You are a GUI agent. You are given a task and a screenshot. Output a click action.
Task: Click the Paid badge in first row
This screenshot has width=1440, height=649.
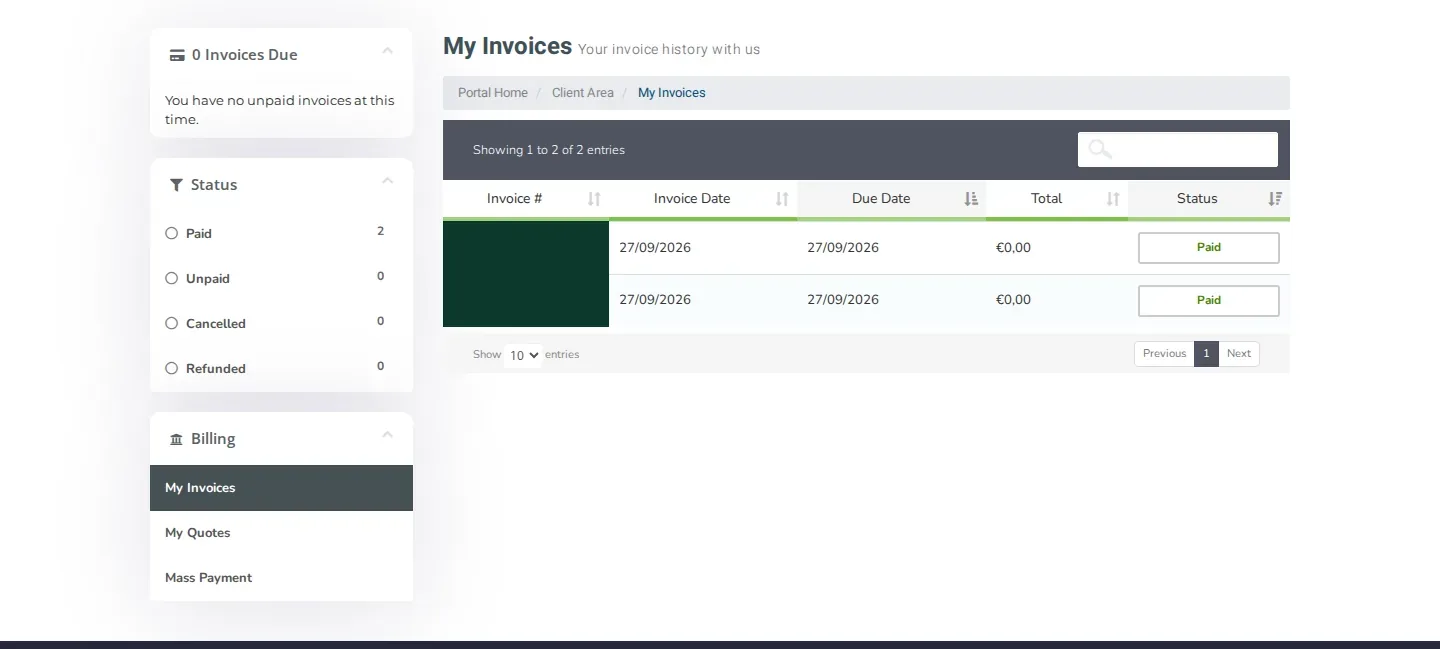pyautogui.click(x=1209, y=248)
